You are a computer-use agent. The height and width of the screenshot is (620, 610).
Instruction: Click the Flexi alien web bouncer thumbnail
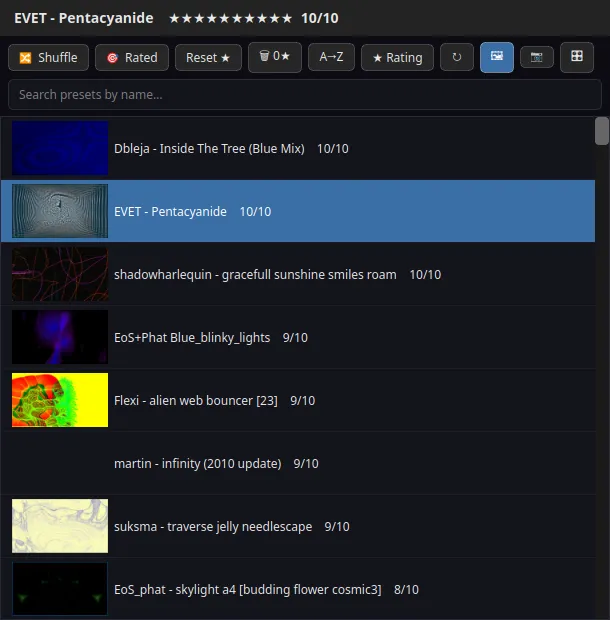[x=60, y=400]
